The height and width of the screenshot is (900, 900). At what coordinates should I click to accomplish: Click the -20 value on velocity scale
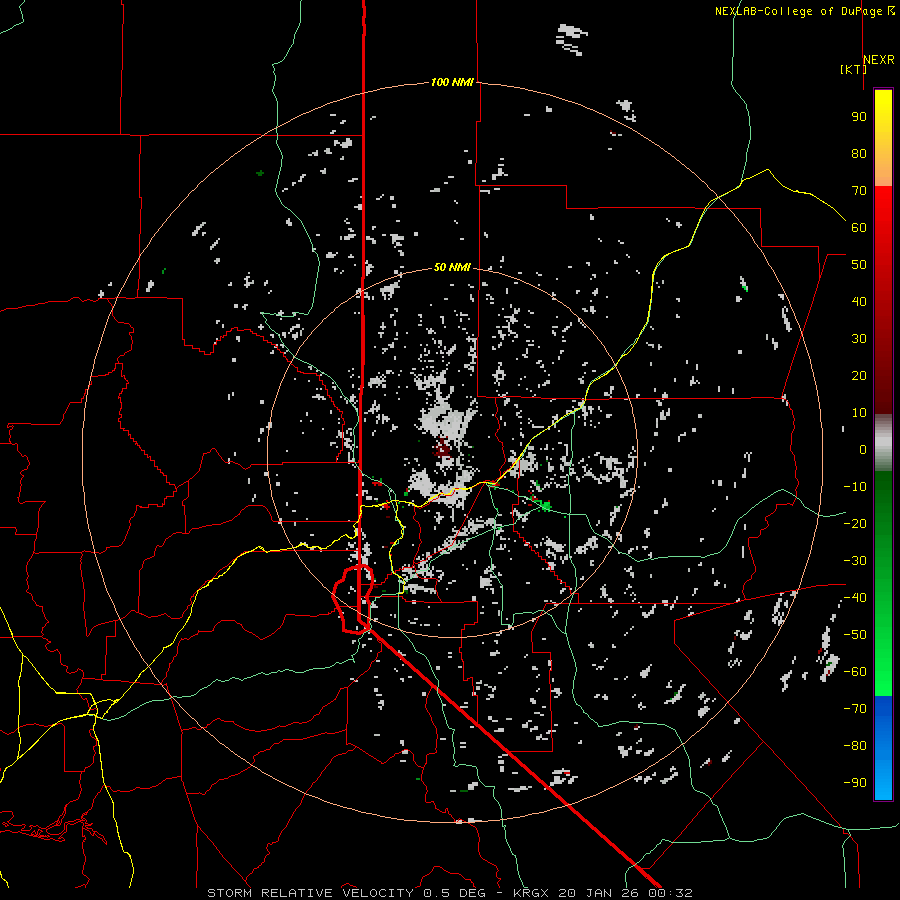point(855,524)
